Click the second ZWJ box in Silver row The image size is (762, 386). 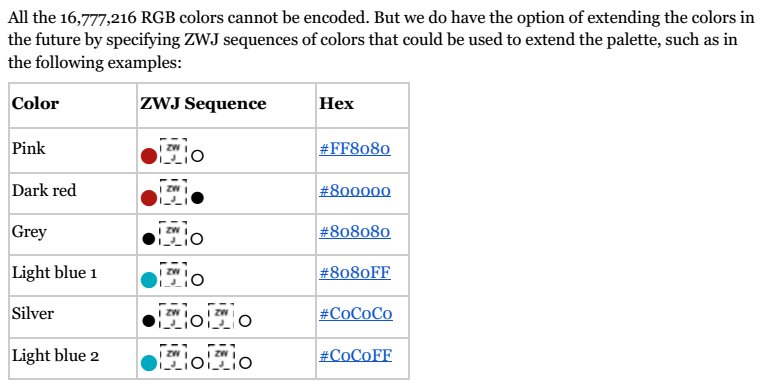click(221, 316)
